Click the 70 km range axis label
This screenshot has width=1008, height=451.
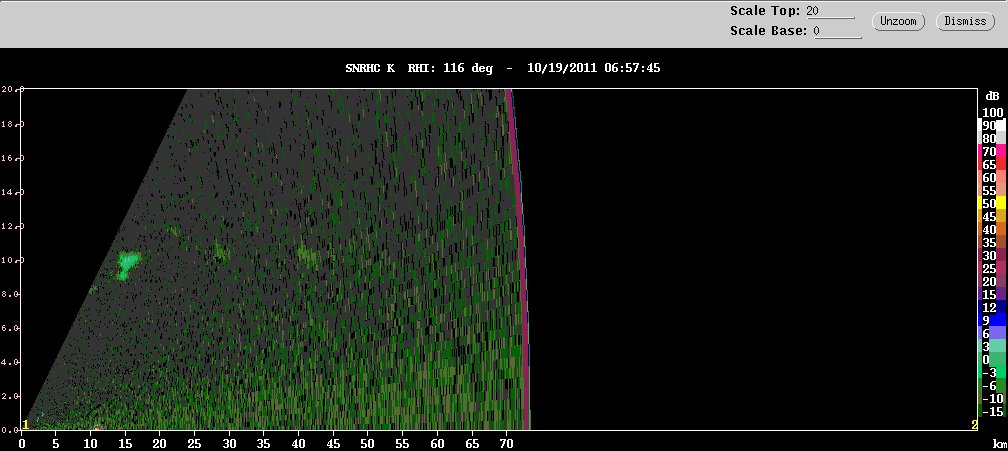506,443
